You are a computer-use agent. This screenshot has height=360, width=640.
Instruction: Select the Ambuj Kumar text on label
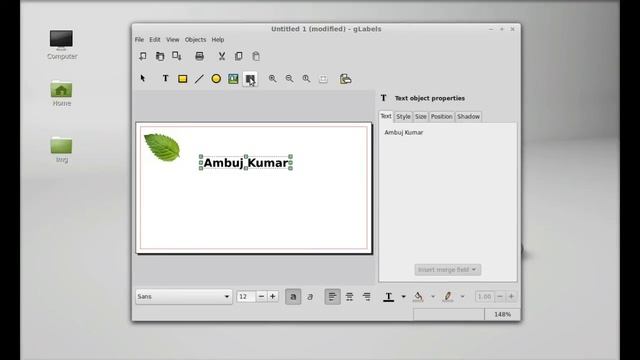point(246,162)
